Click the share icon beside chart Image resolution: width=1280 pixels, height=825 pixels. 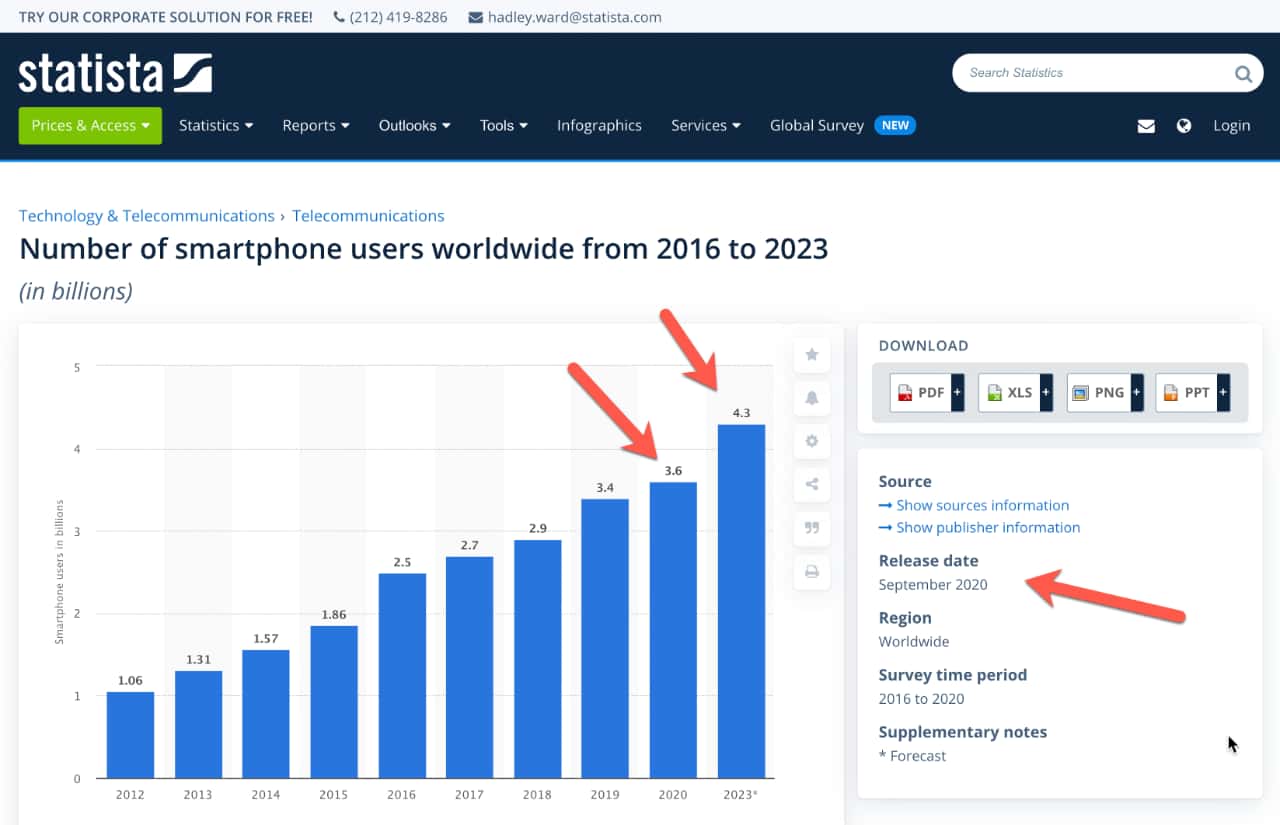(812, 485)
